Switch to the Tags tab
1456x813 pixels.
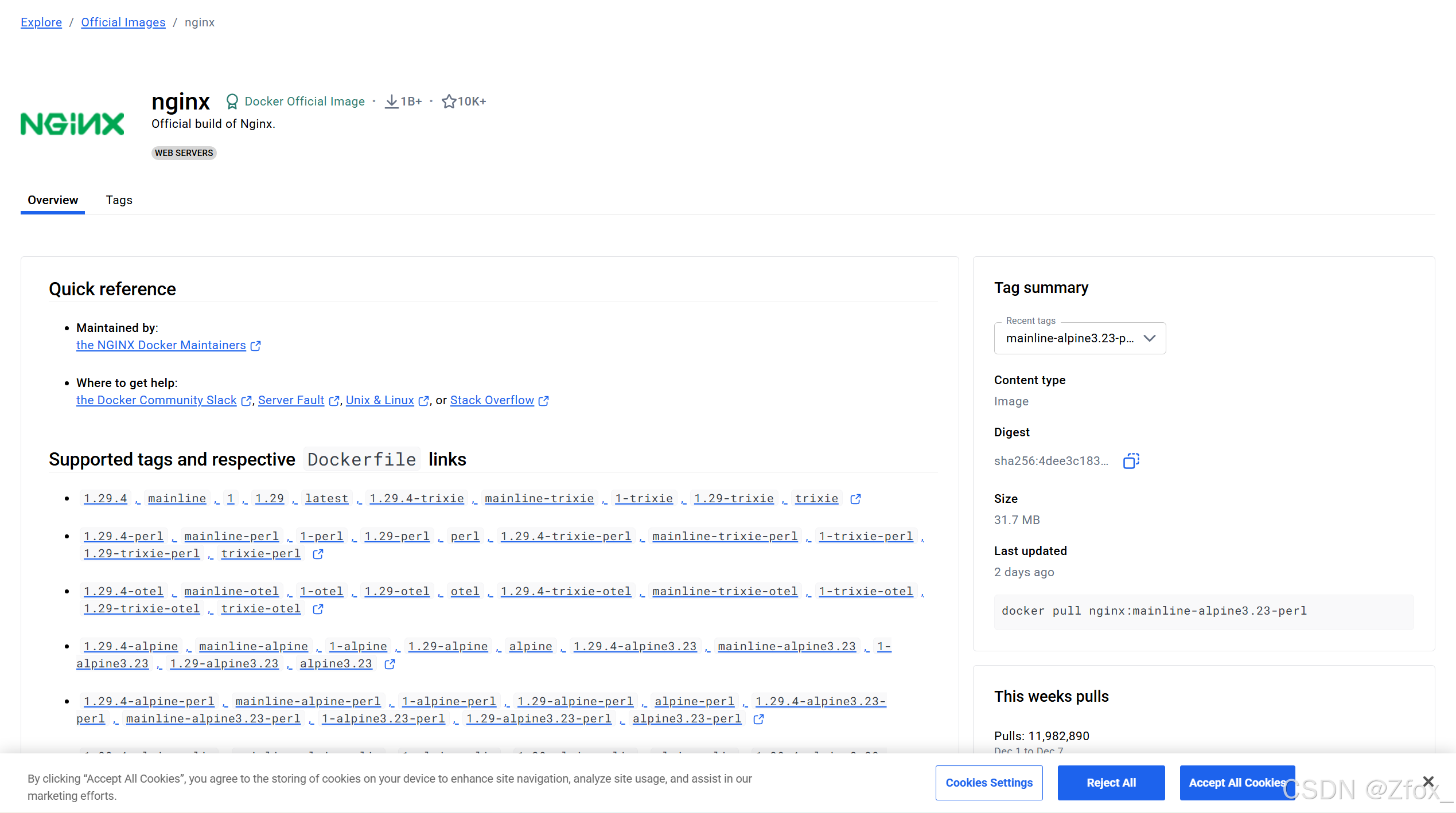point(119,200)
